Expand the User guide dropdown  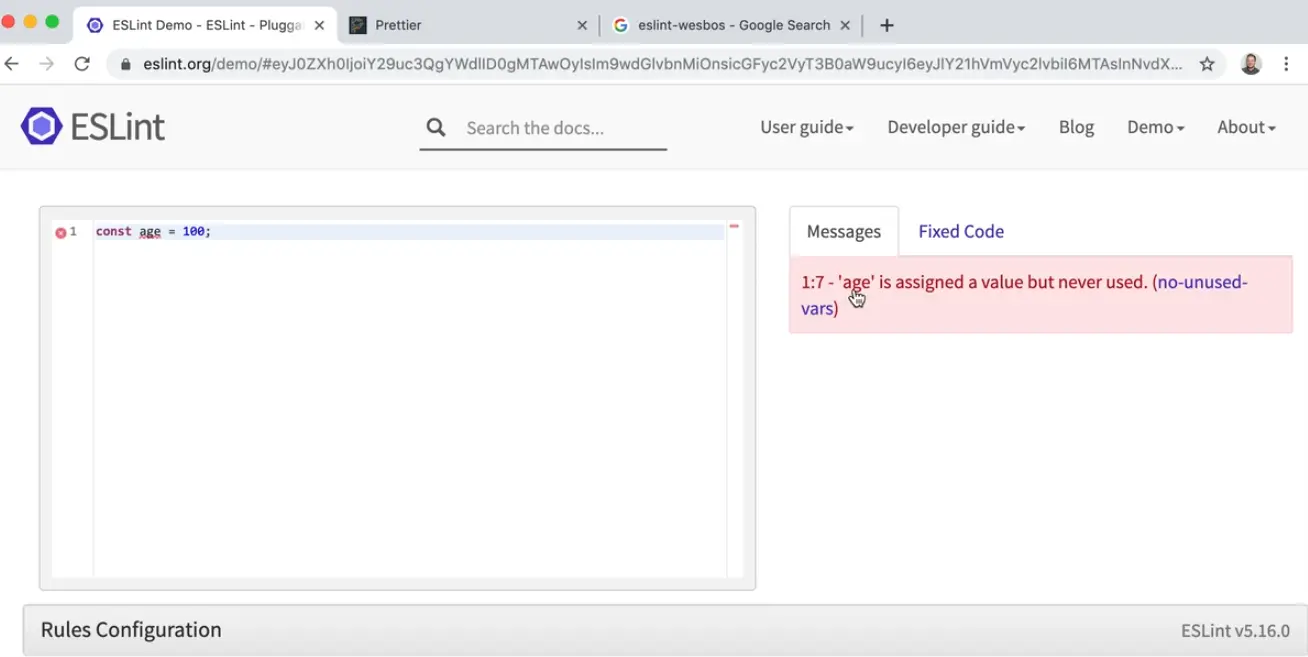click(x=806, y=127)
